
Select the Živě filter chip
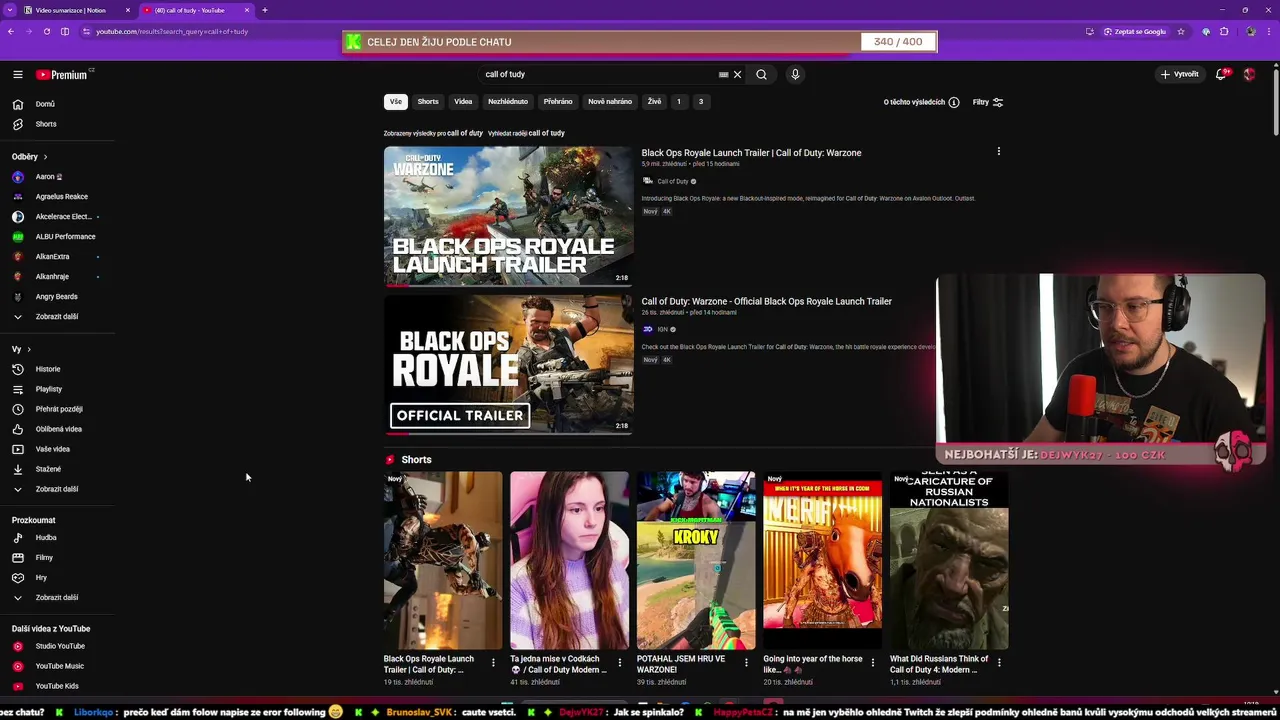(654, 101)
